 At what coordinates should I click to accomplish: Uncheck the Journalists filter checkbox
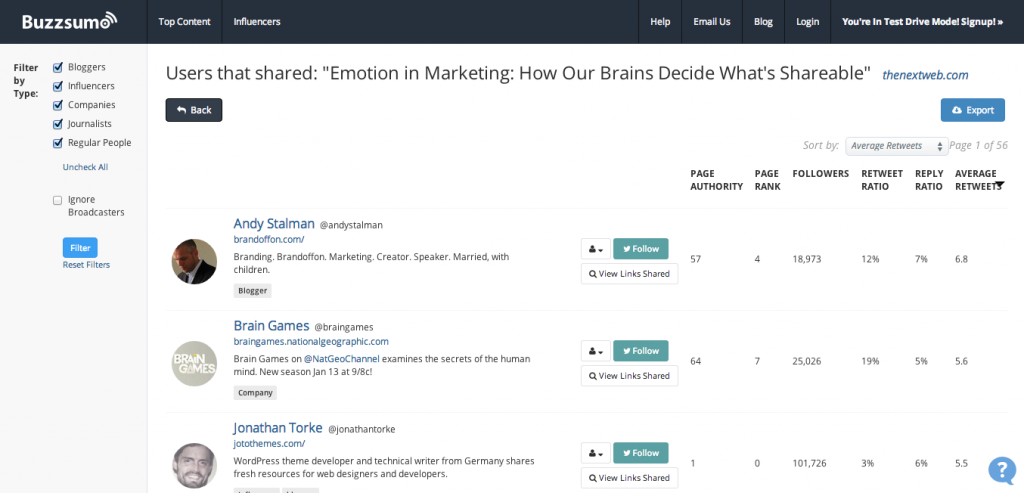[57, 124]
